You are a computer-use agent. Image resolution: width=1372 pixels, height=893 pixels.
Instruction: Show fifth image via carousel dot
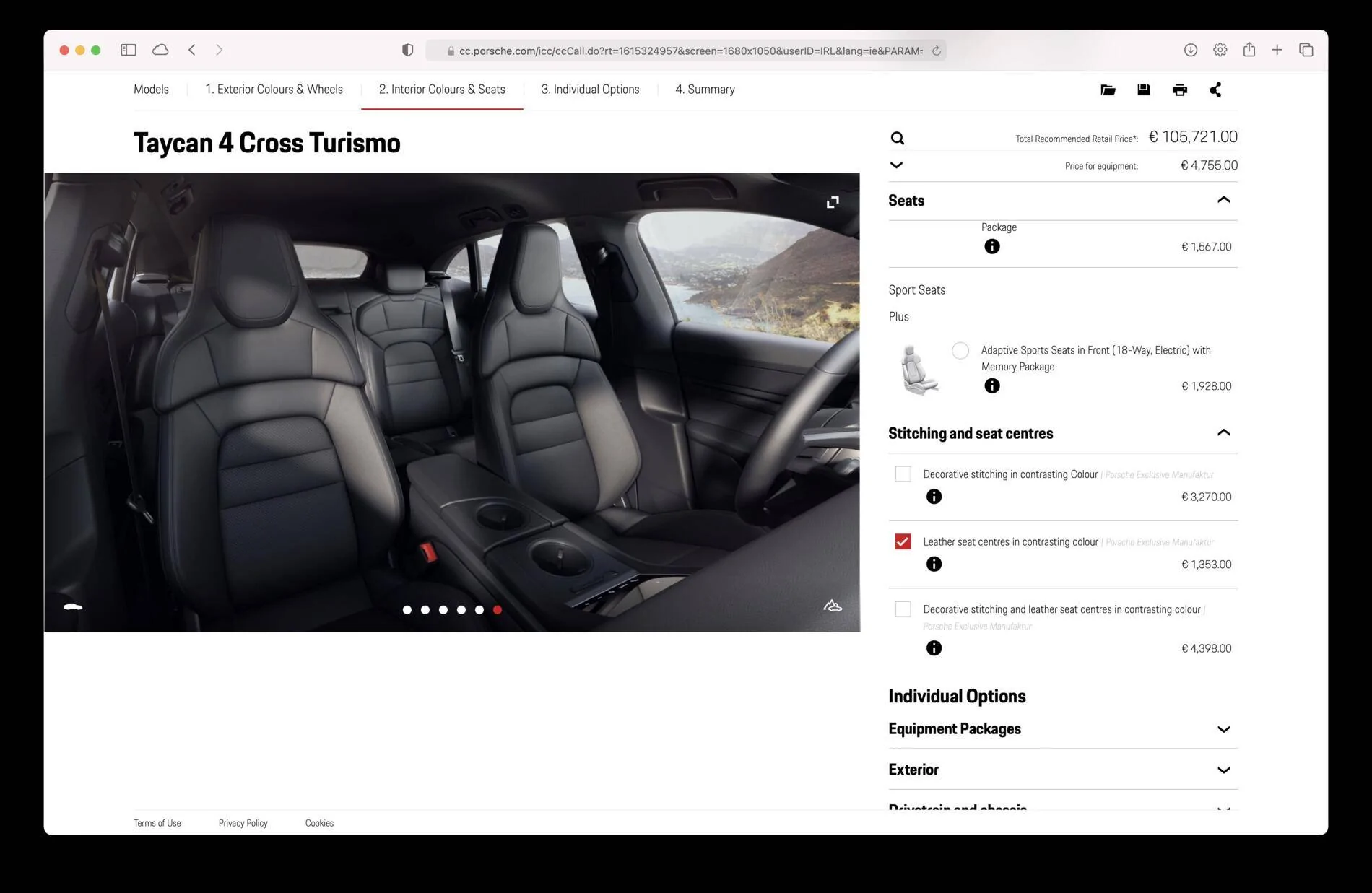pyautogui.click(x=479, y=609)
